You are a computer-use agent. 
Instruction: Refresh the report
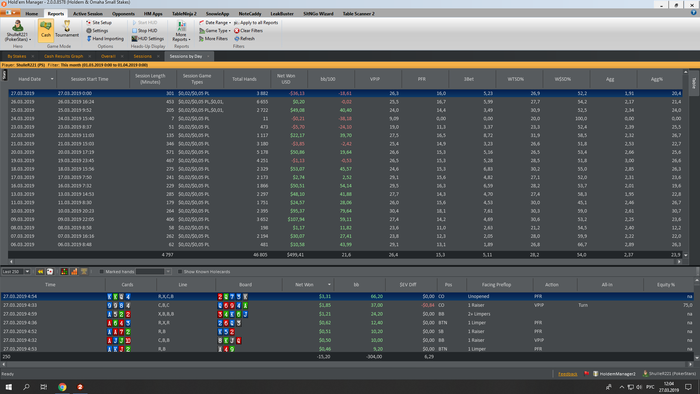245,39
